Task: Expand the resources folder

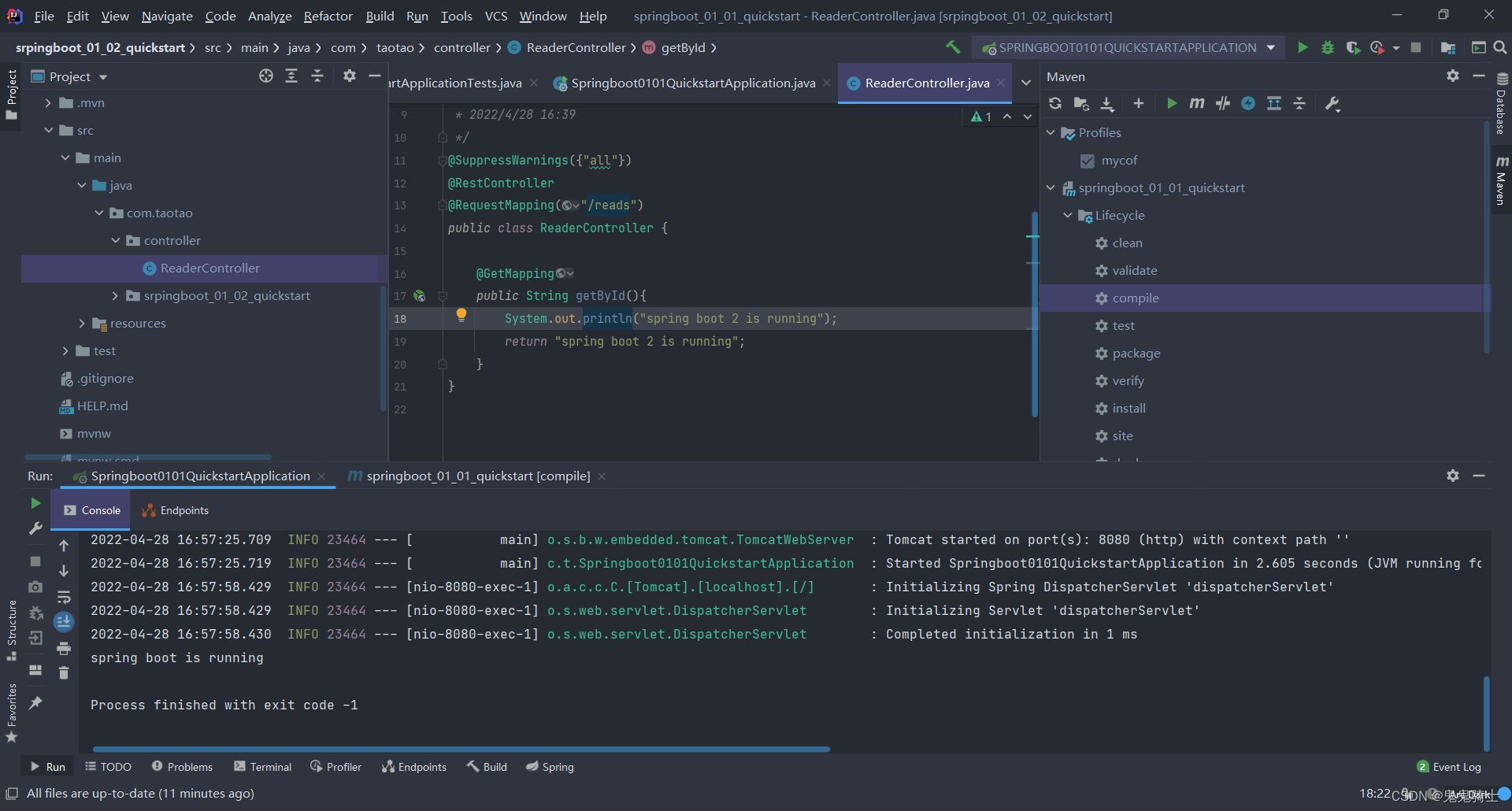Action: pyautogui.click(x=82, y=324)
